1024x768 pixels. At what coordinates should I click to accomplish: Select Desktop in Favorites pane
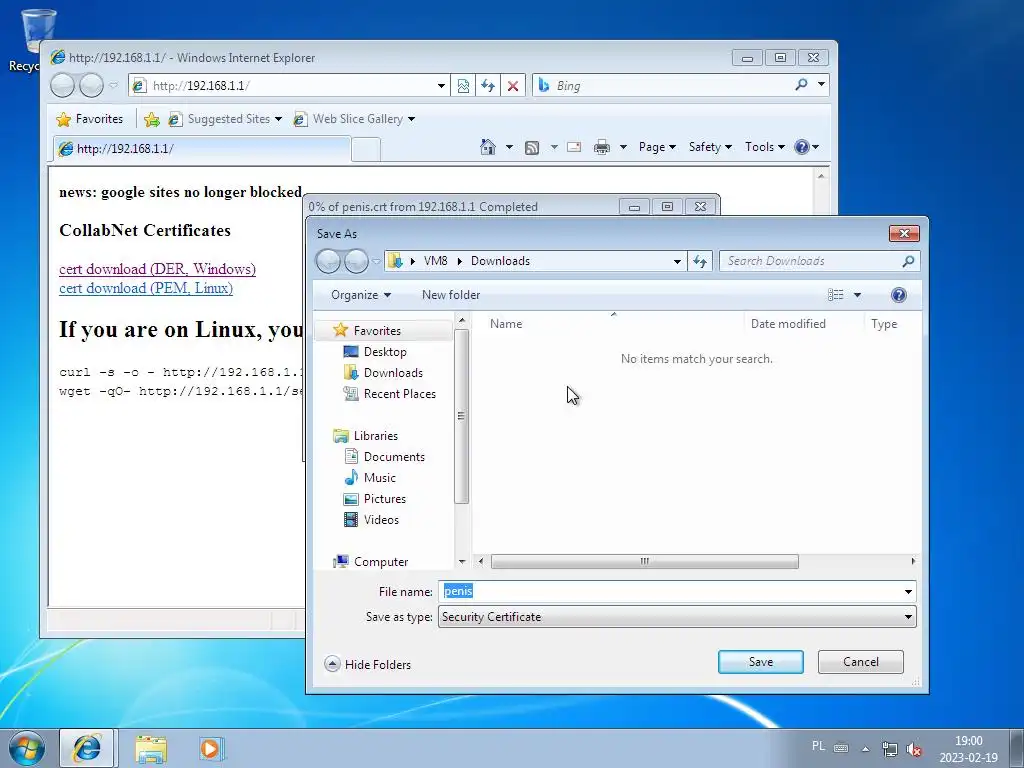point(385,352)
